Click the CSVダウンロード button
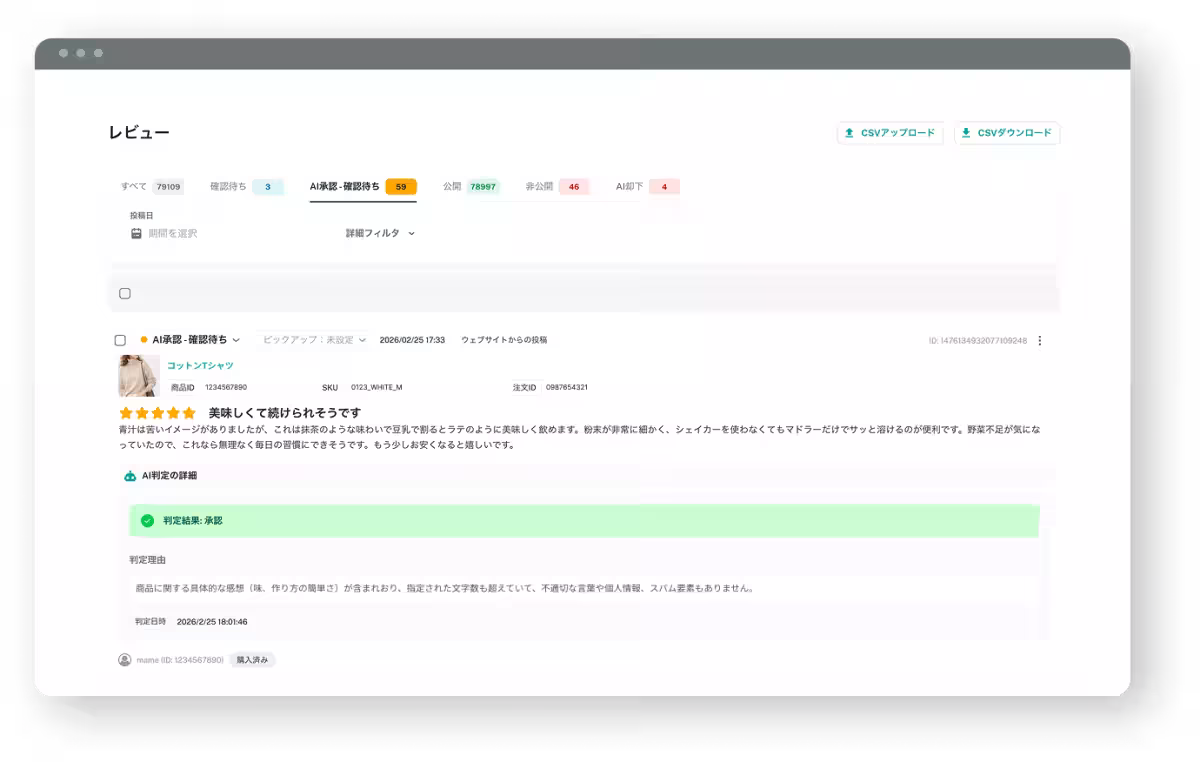Screen dimensions: 1200x762 [1008, 132]
